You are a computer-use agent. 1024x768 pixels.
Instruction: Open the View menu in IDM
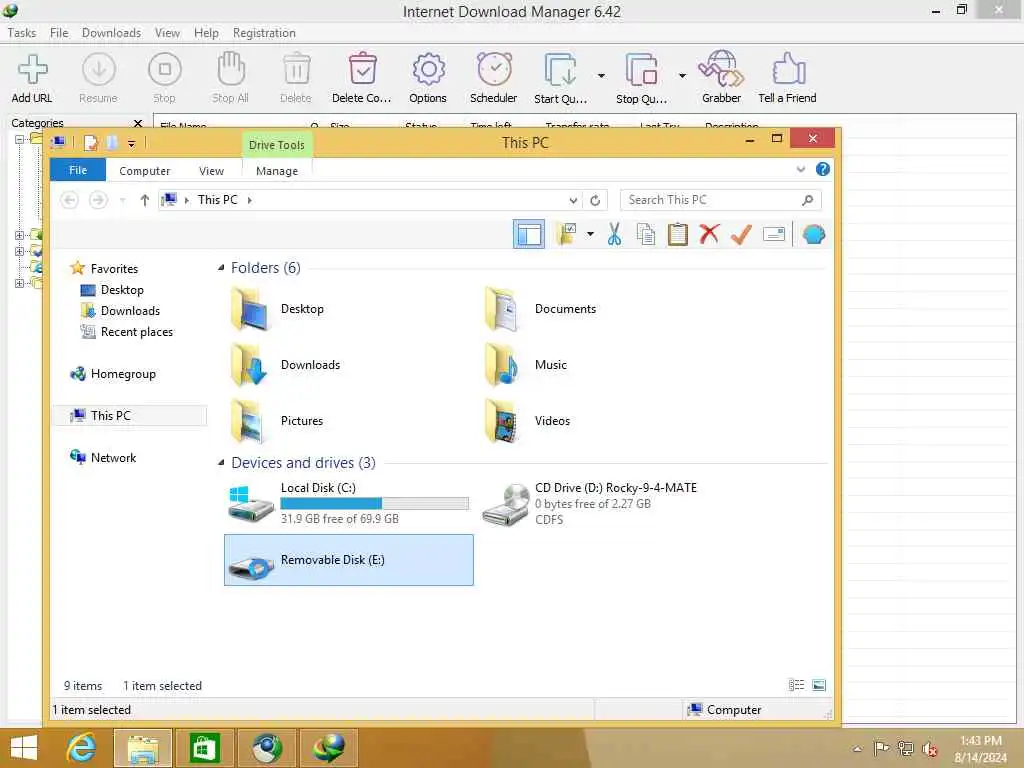pos(167,33)
